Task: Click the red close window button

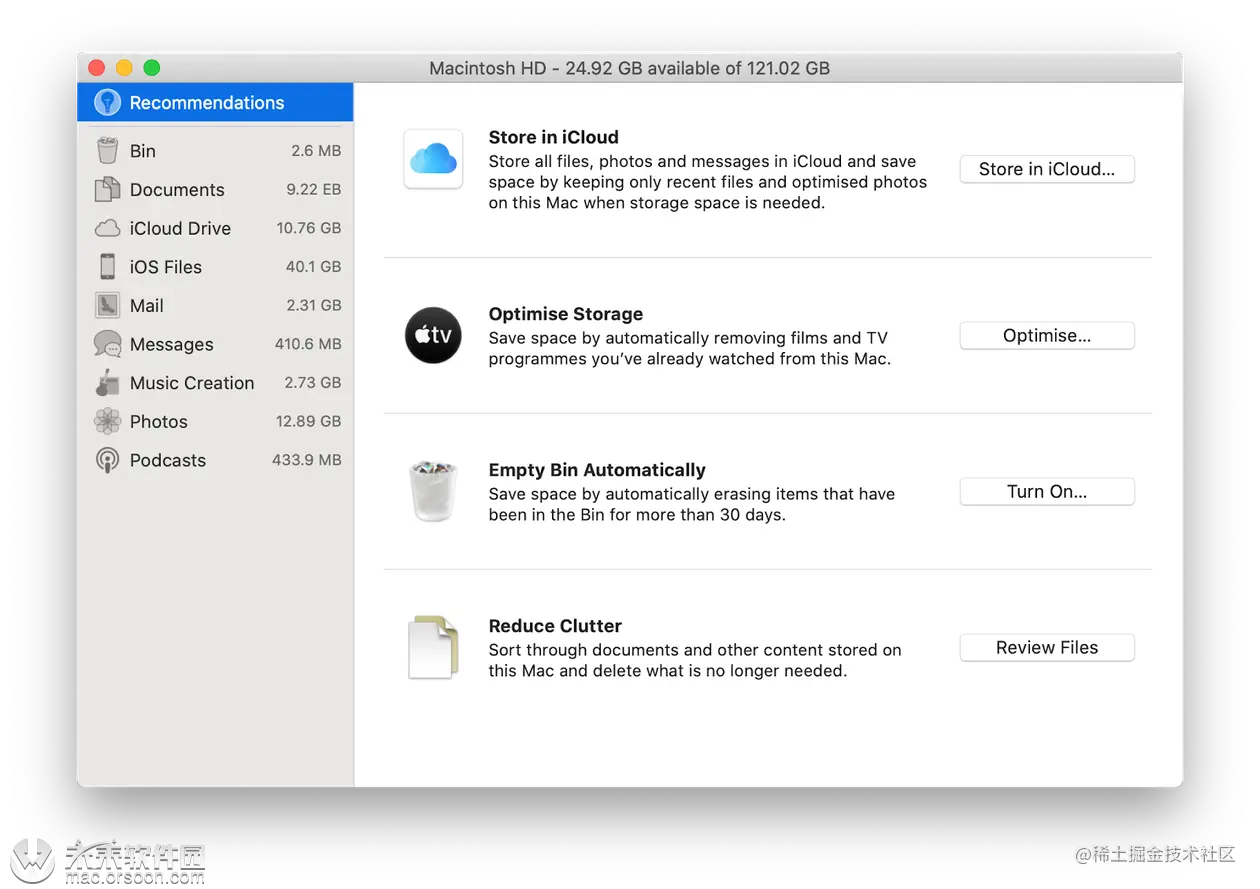Action: click(x=96, y=68)
